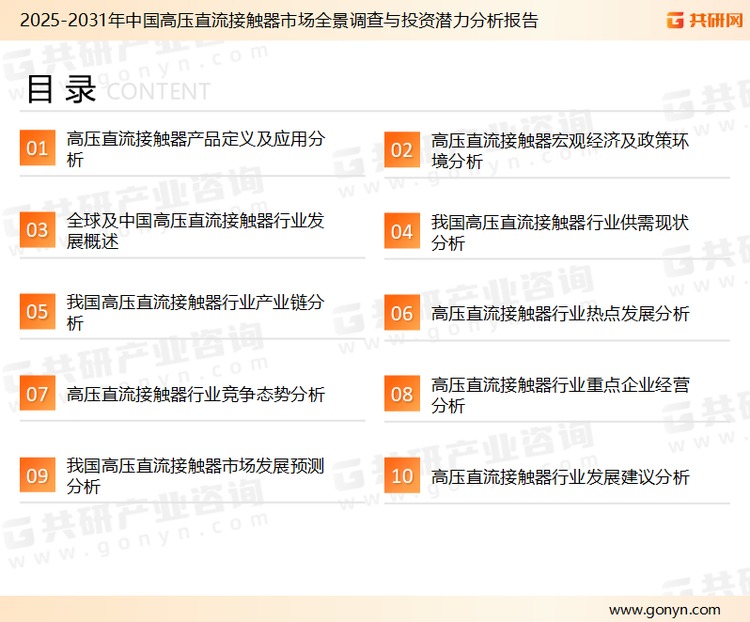Click the orange 10 number badge
750x622 pixels.
(x=402, y=476)
